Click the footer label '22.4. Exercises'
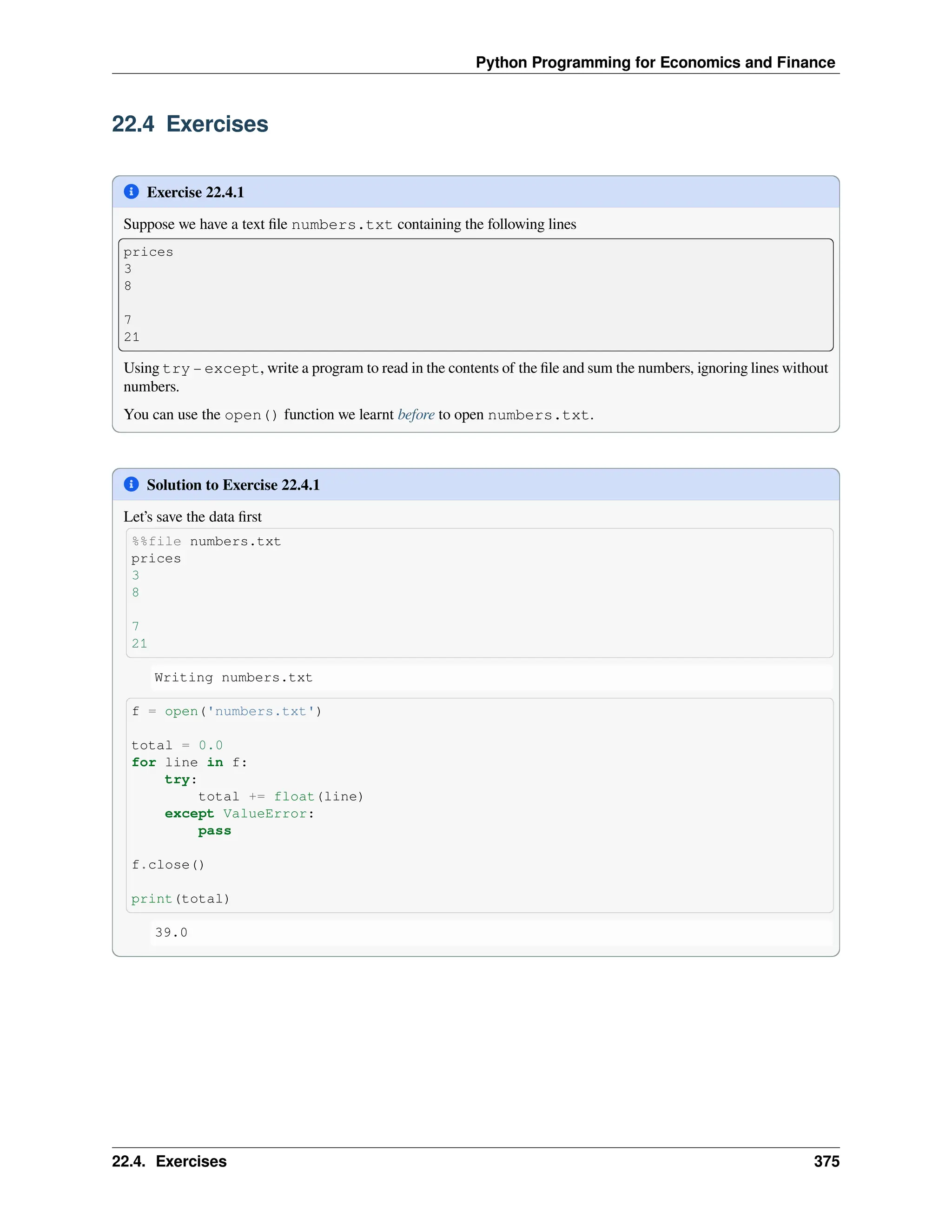952x1232 pixels. [169, 1161]
